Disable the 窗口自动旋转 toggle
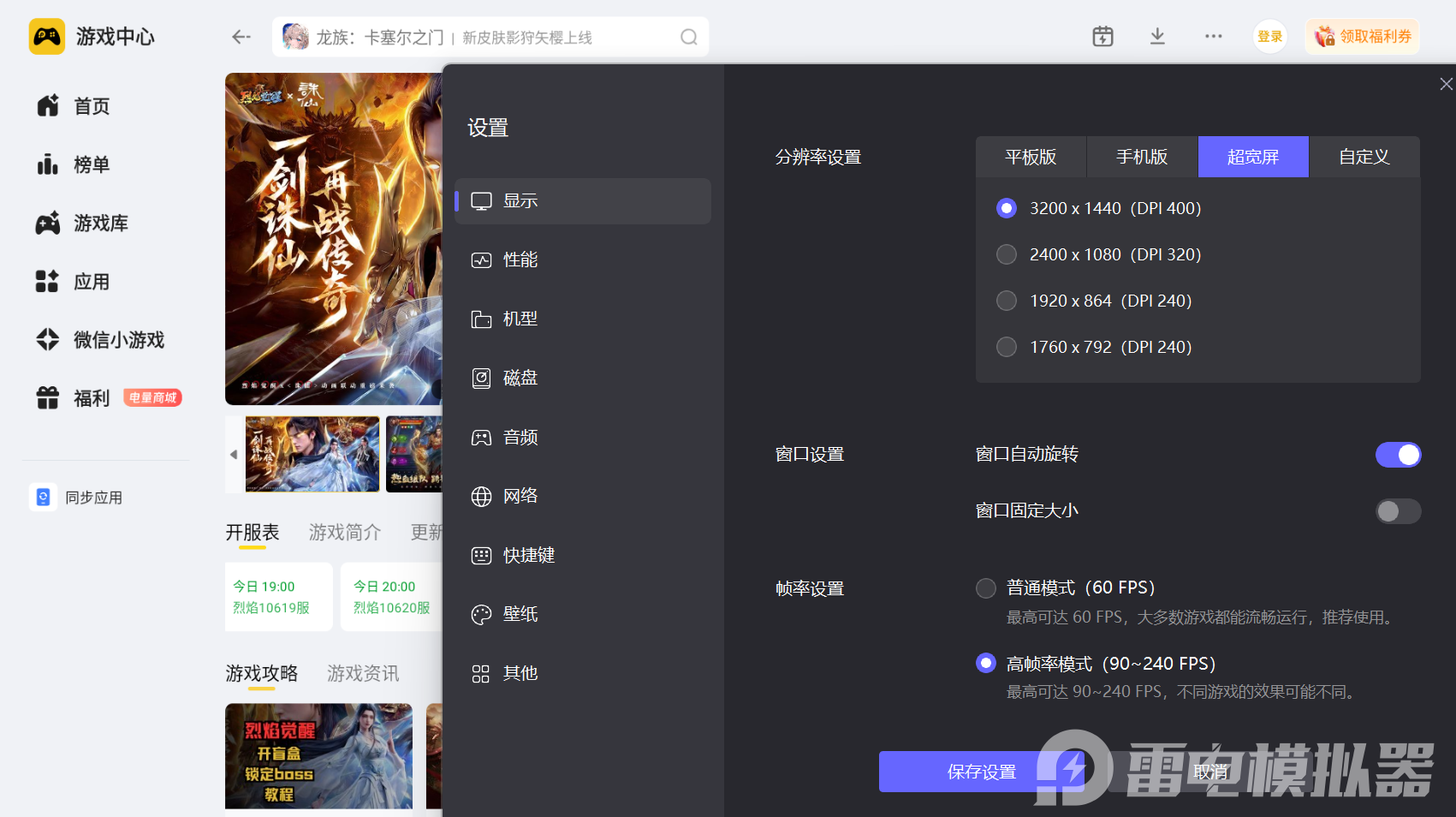The height and width of the screenshot is (817, 1456). pyautogui.click(x=1398, y=454)
